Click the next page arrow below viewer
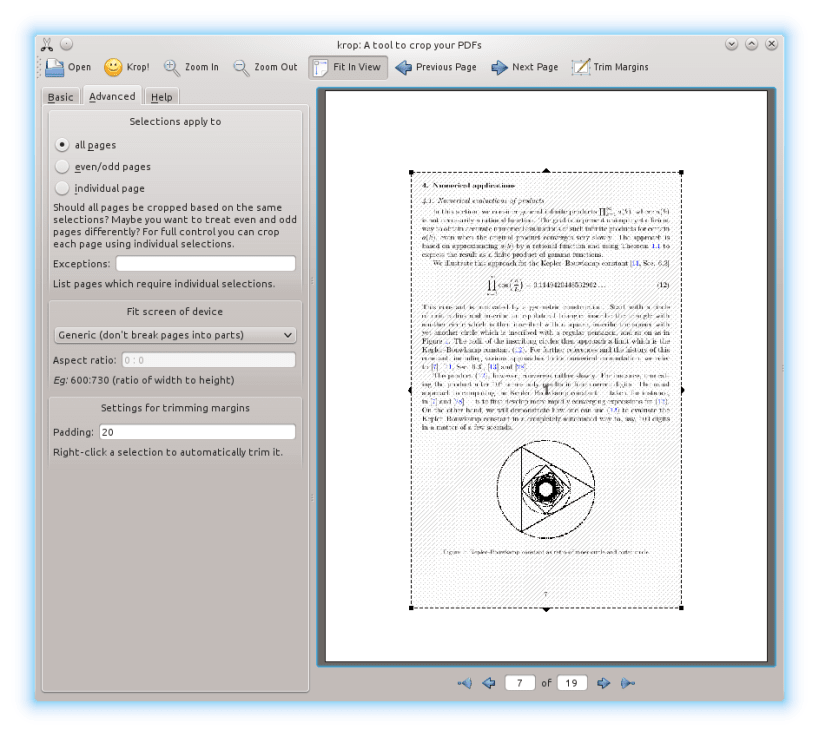Viewport: 819px width, 736px height. tap(603, 683)
